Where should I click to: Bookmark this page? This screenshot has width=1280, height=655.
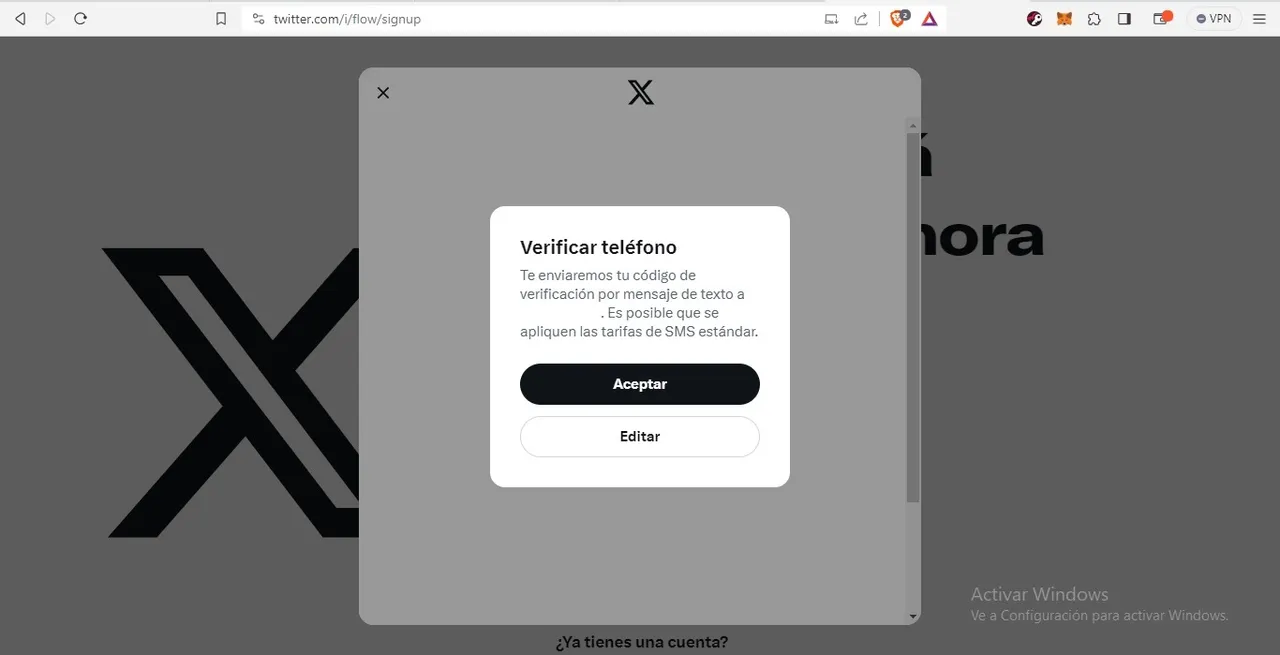[221, 19]
